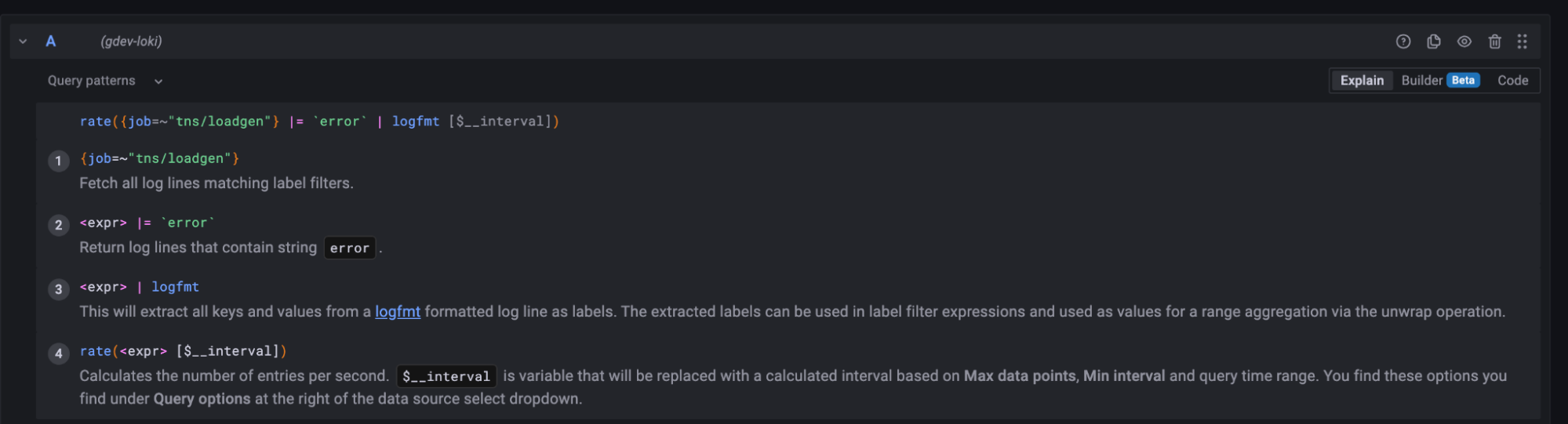Open query help for query A
Viewport: 1568px width, 424px height.
pyautogui.click(x=1402, y=42)
